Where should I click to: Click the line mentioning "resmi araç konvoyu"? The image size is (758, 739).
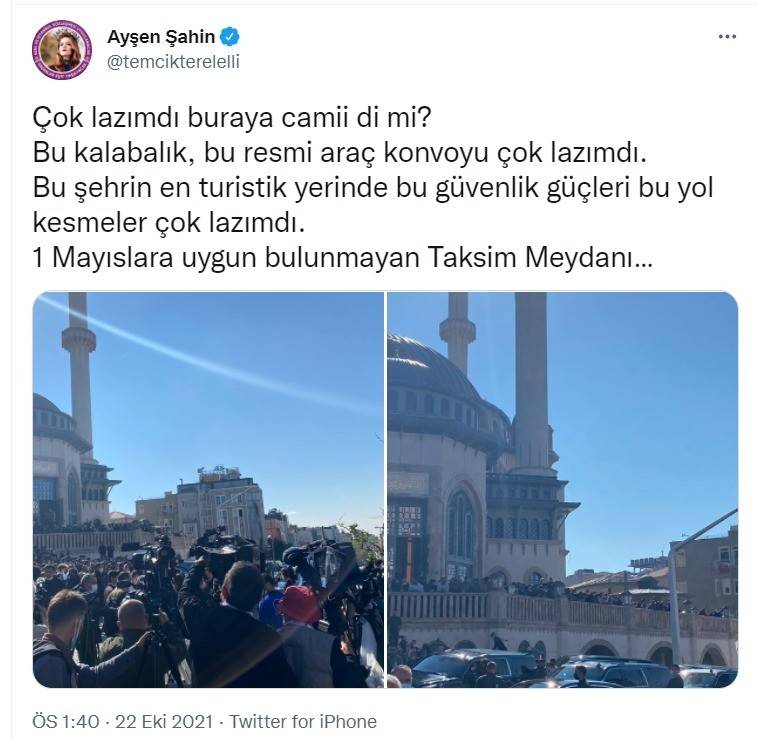(x=340, y=153)
